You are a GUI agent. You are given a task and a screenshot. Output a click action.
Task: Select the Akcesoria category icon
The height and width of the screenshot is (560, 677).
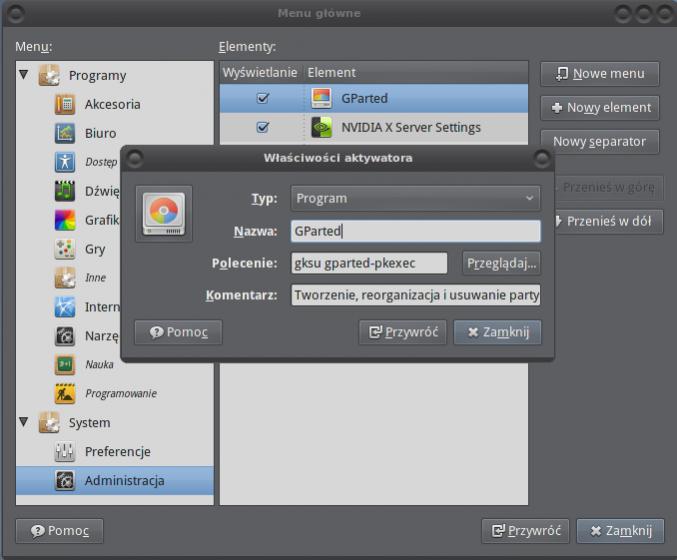65,104
